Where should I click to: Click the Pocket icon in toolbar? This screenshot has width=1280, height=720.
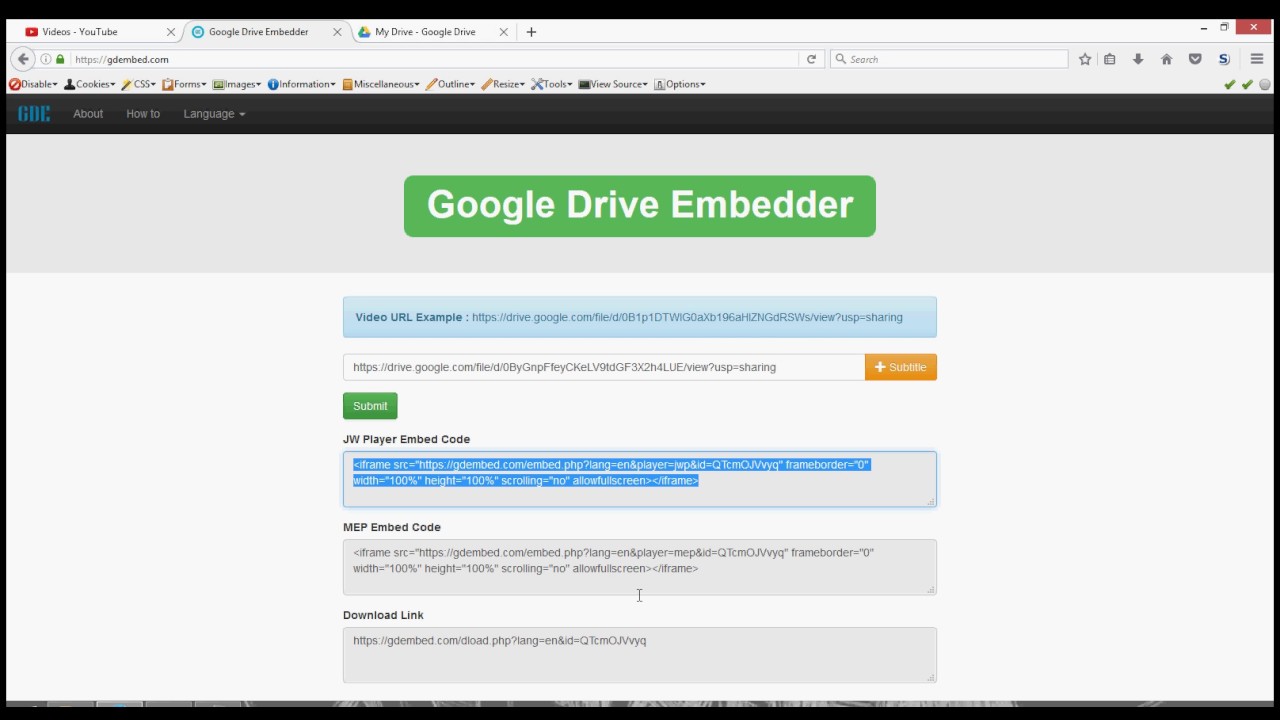pyautogui.click(x=1195, y=59)
